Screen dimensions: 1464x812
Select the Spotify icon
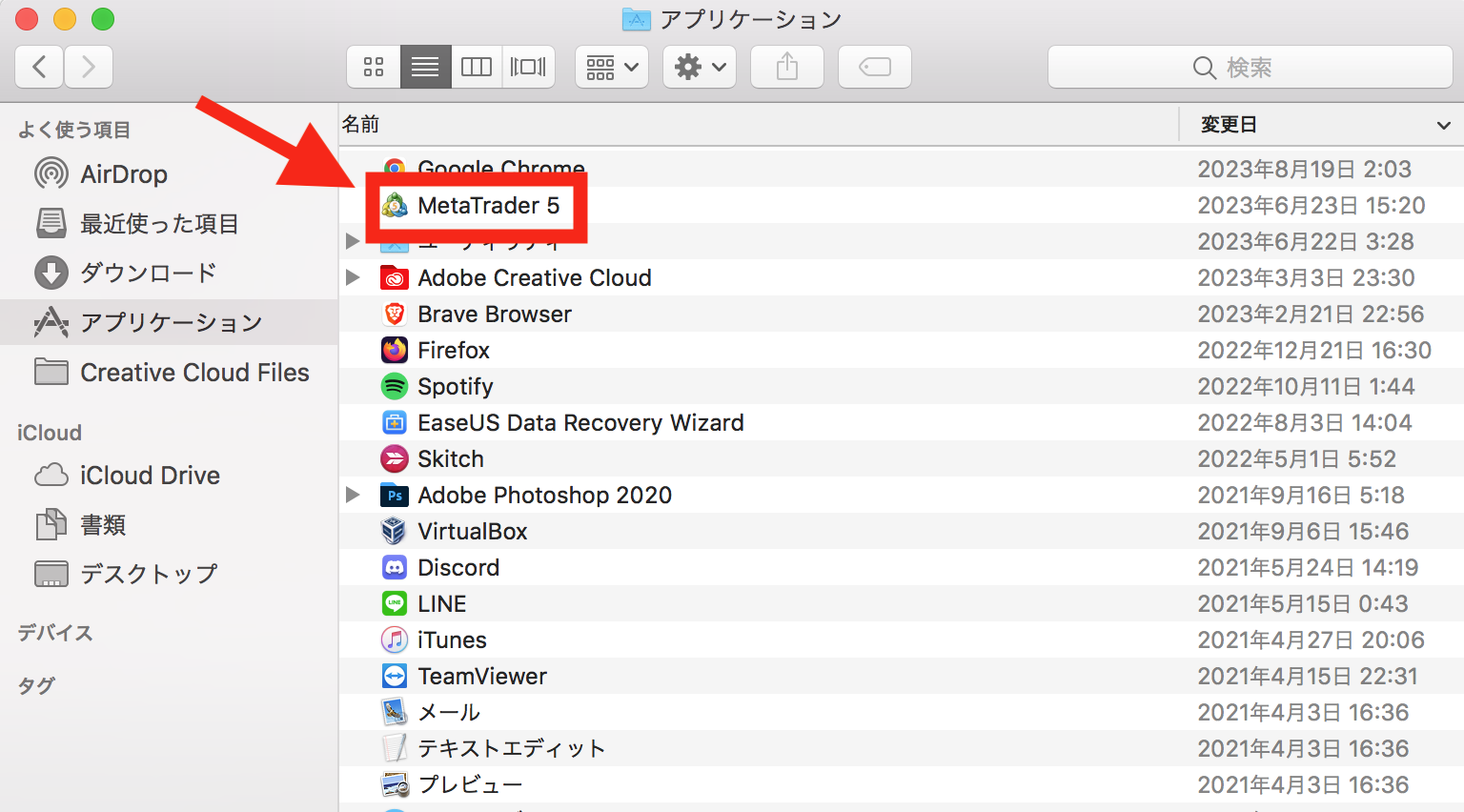click(x=395, y=386)
